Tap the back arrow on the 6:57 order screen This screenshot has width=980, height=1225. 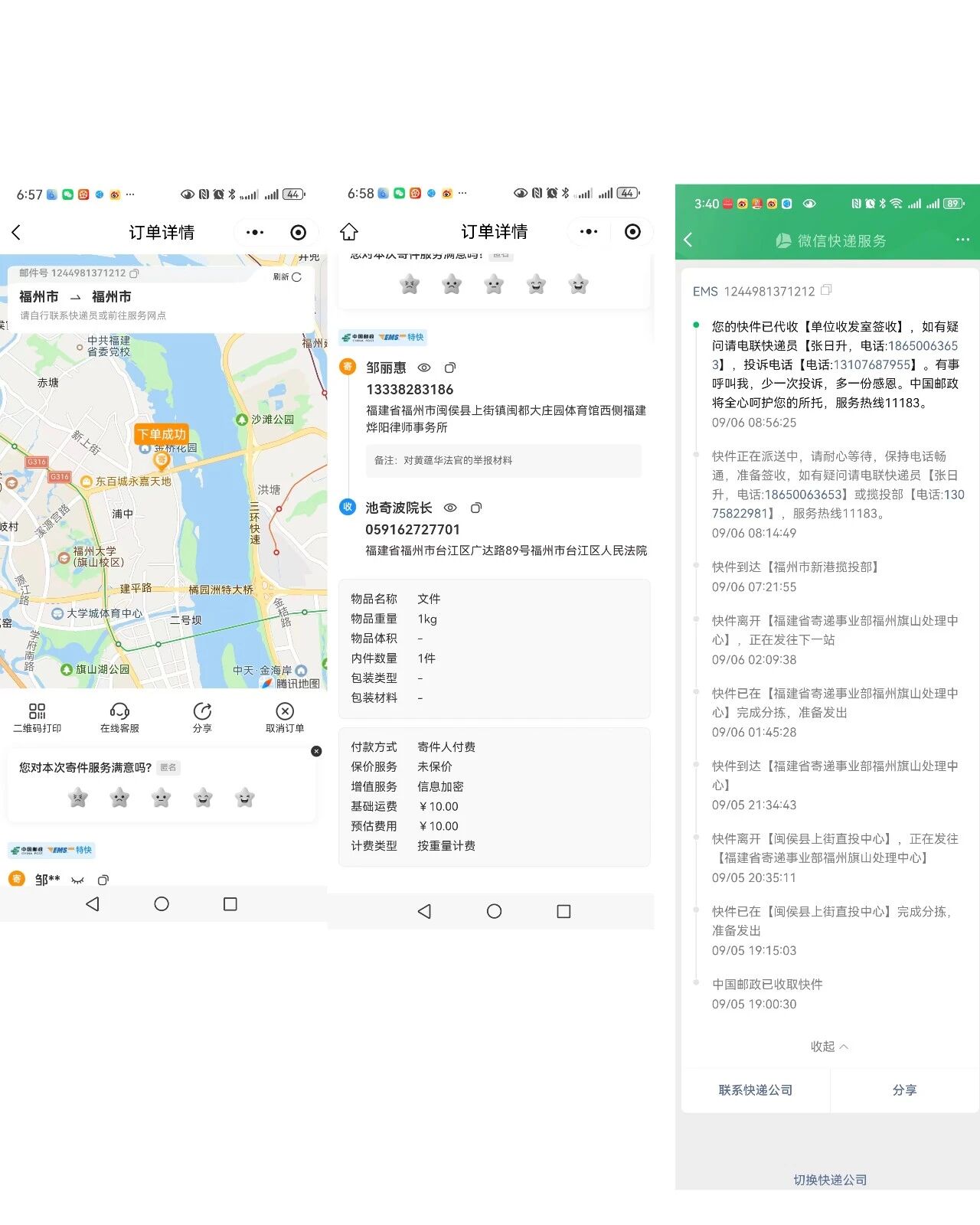[16, 232]
